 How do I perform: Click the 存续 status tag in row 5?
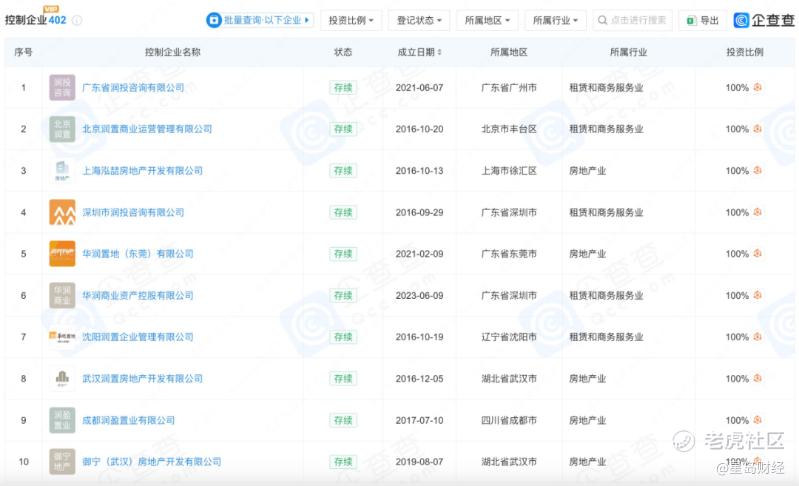343,254
